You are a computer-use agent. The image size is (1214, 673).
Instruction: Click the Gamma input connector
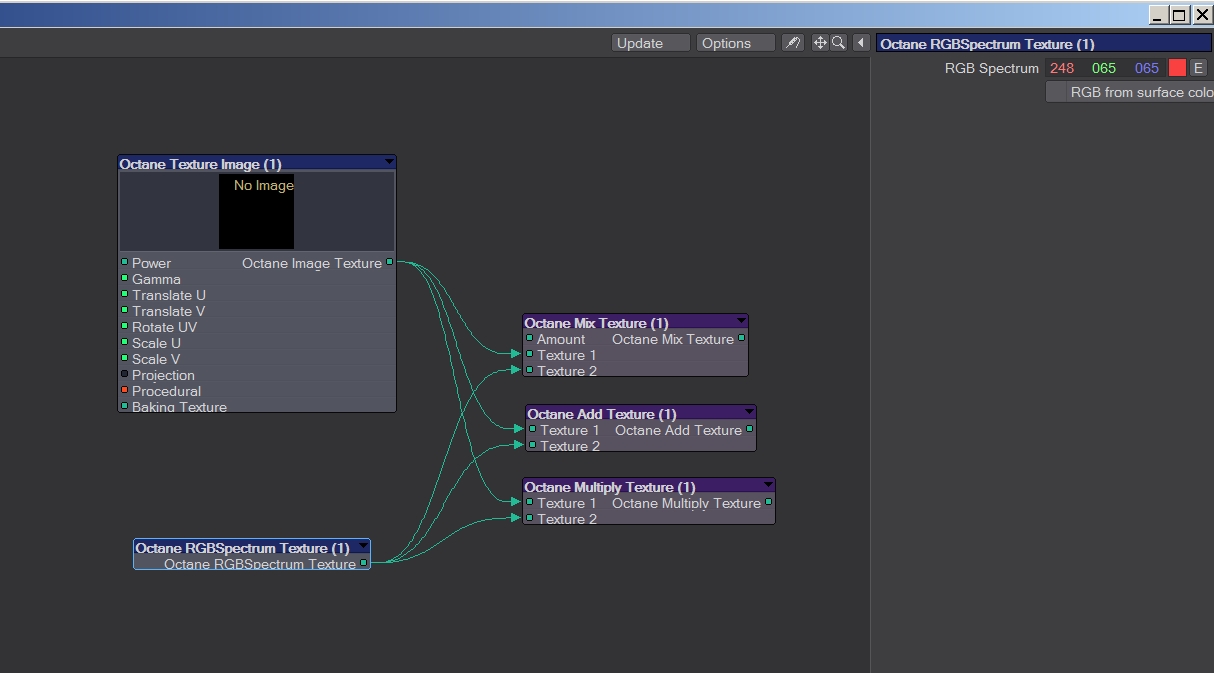click(124, 278)
